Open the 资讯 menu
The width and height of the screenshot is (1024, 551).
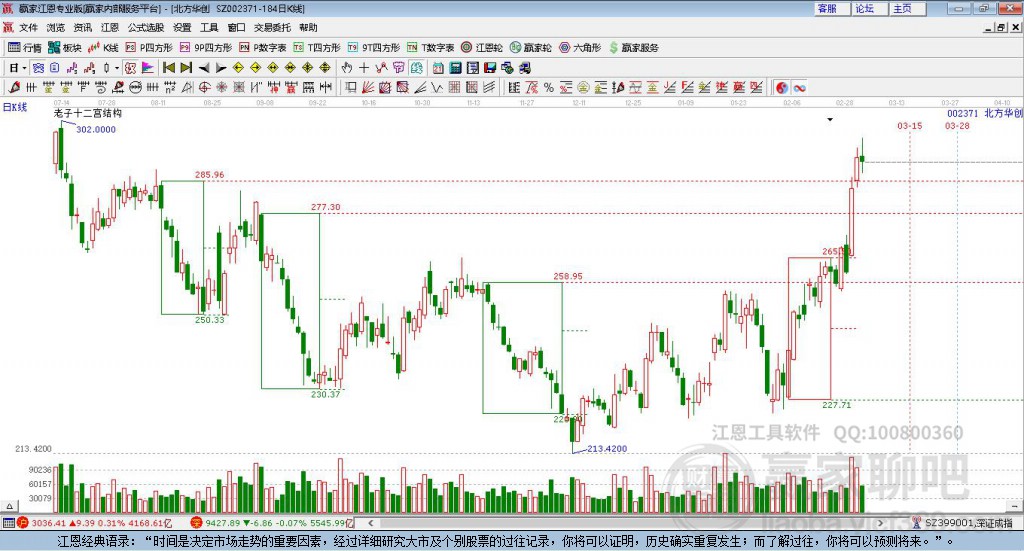tap(83, 27)
